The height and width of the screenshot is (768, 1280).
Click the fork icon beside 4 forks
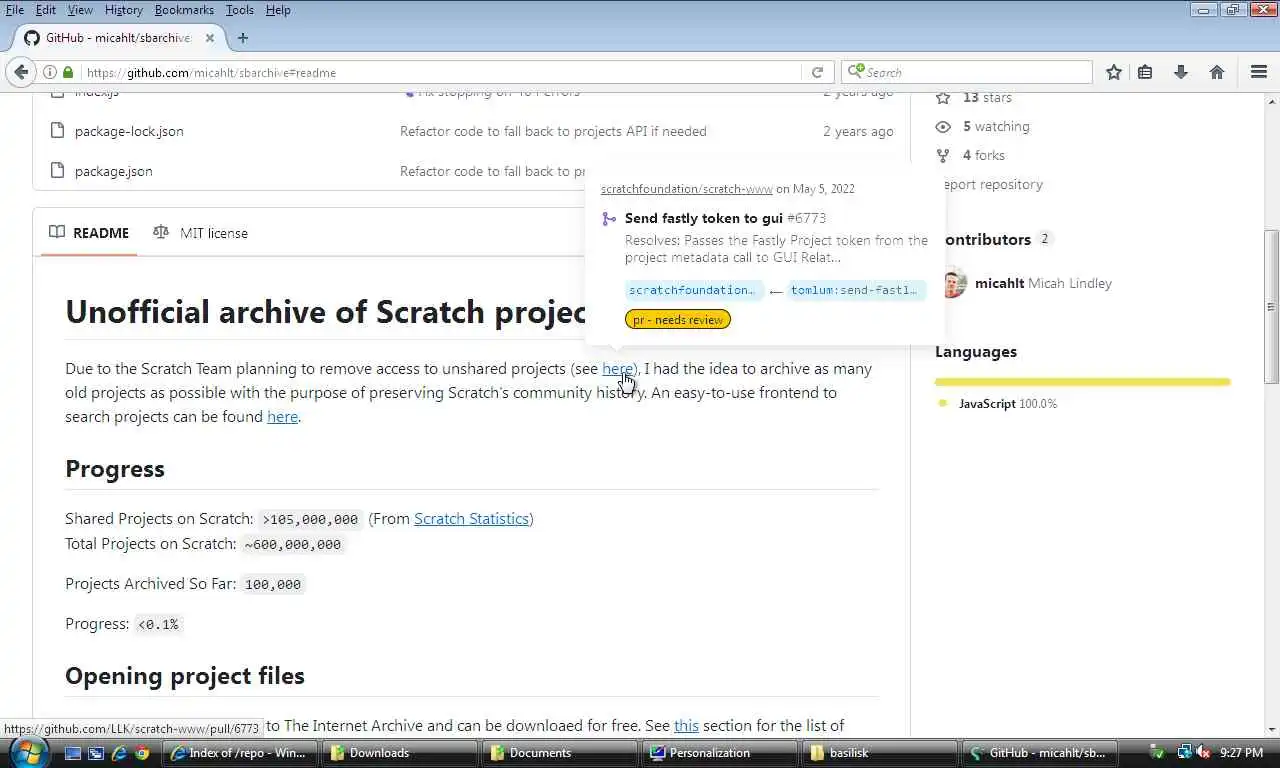[x=943, y=155]
